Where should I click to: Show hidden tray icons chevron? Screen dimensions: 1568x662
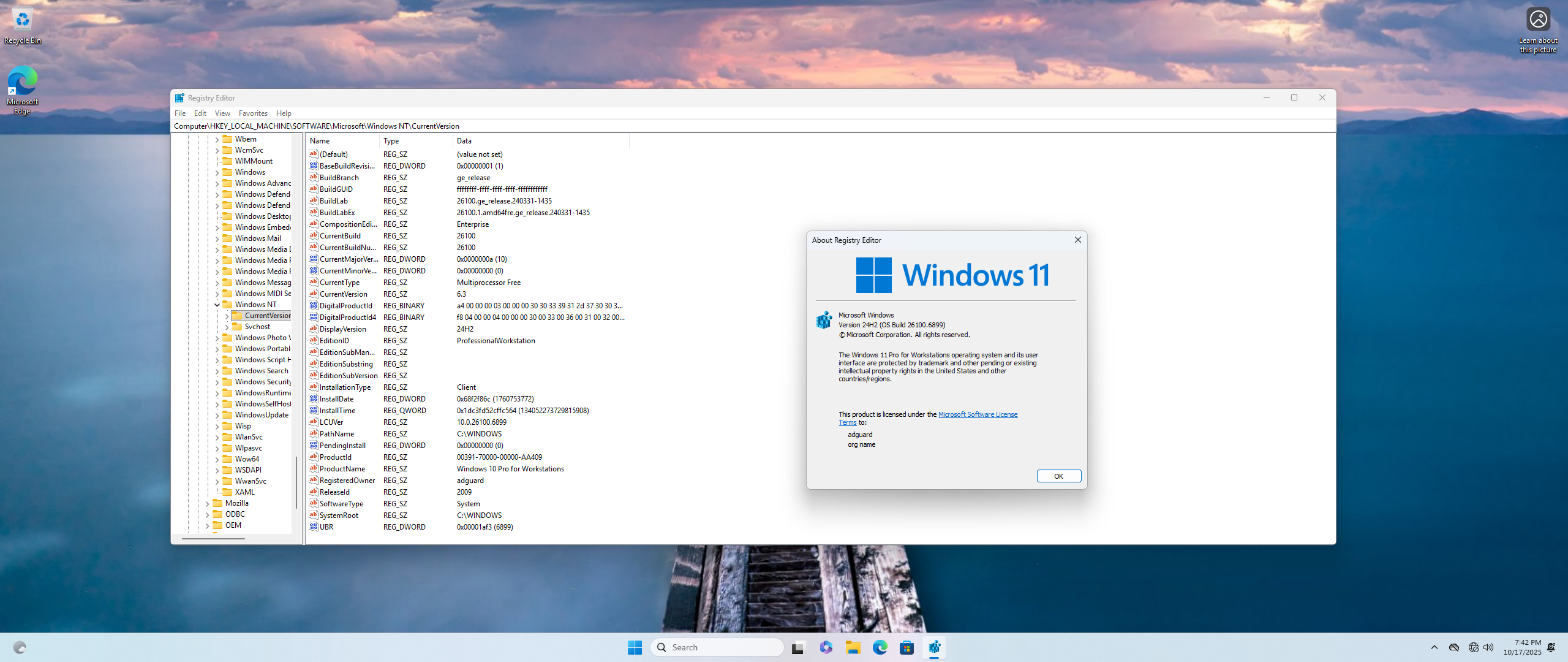point(1434,647)
